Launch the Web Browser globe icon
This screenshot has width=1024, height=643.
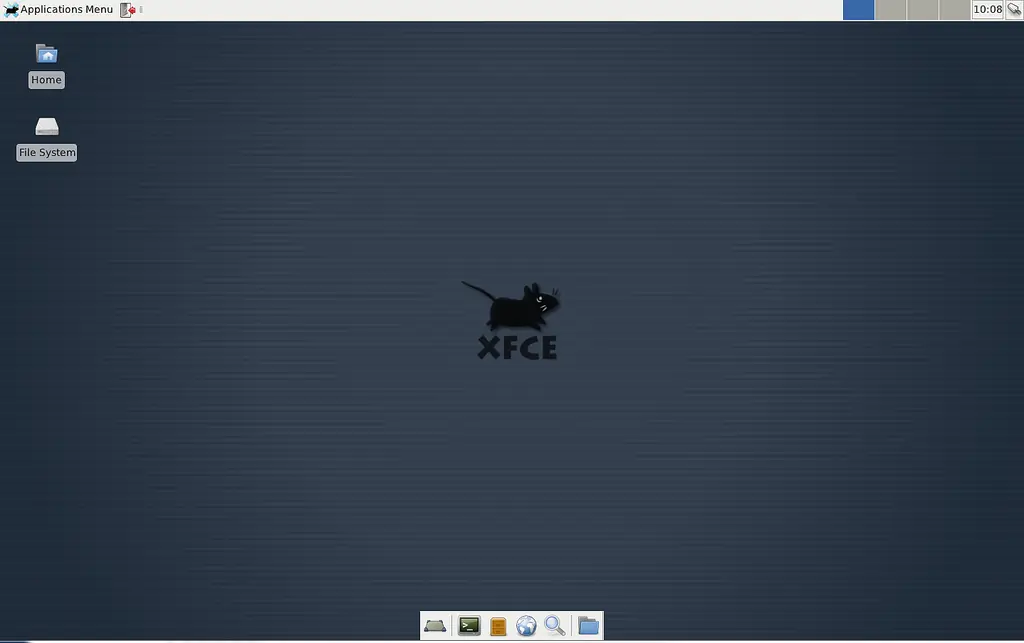(x=526, y=626)
